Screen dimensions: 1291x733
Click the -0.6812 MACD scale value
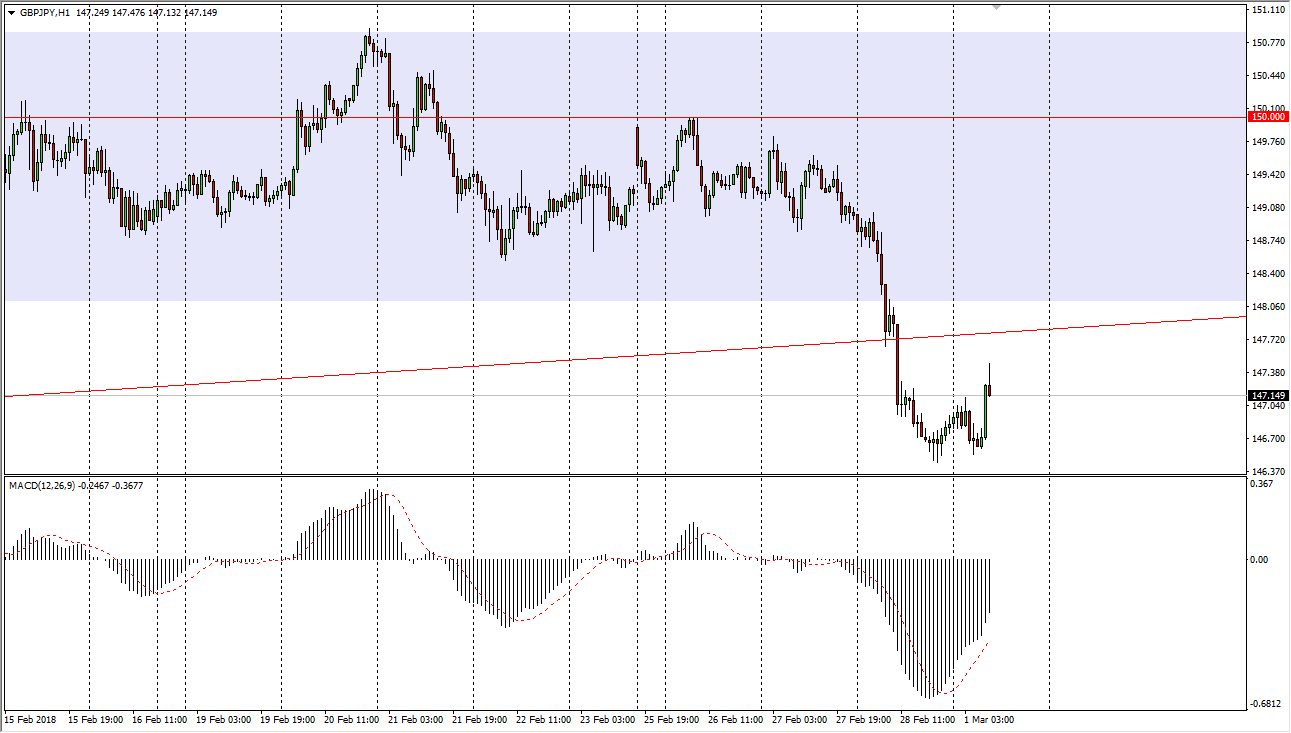click(1265, 704)
